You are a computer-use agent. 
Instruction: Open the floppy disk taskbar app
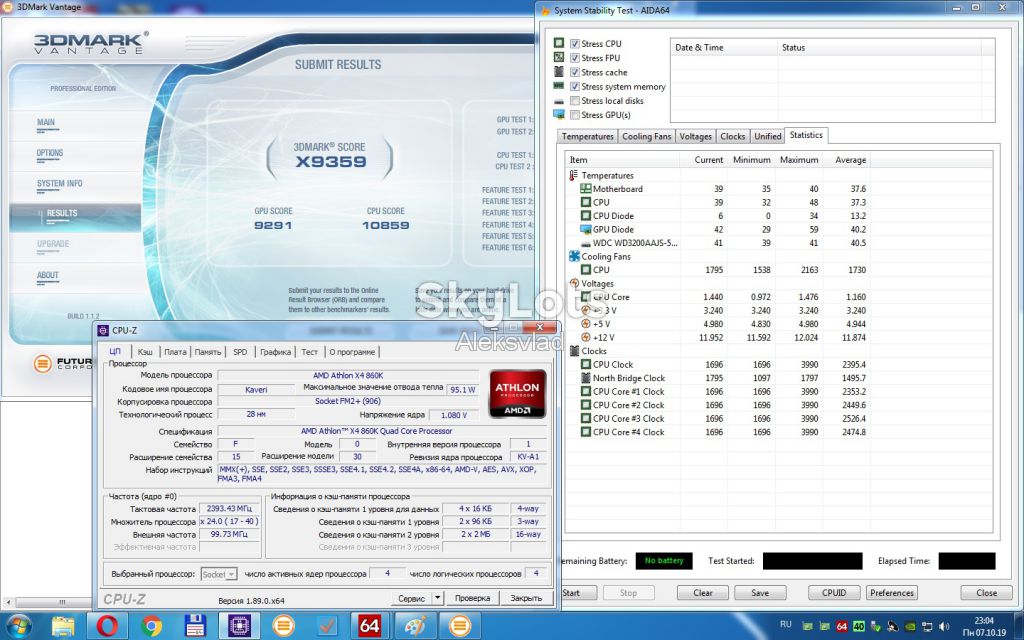click(x=195, y=626)
